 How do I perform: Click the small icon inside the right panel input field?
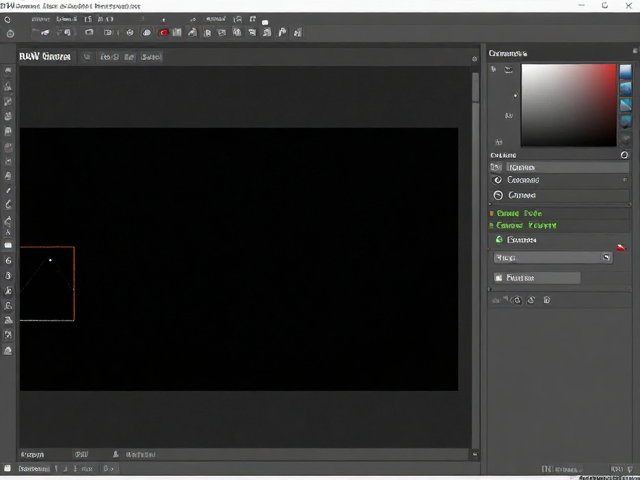pyautogui.click(x=606, y=257)
